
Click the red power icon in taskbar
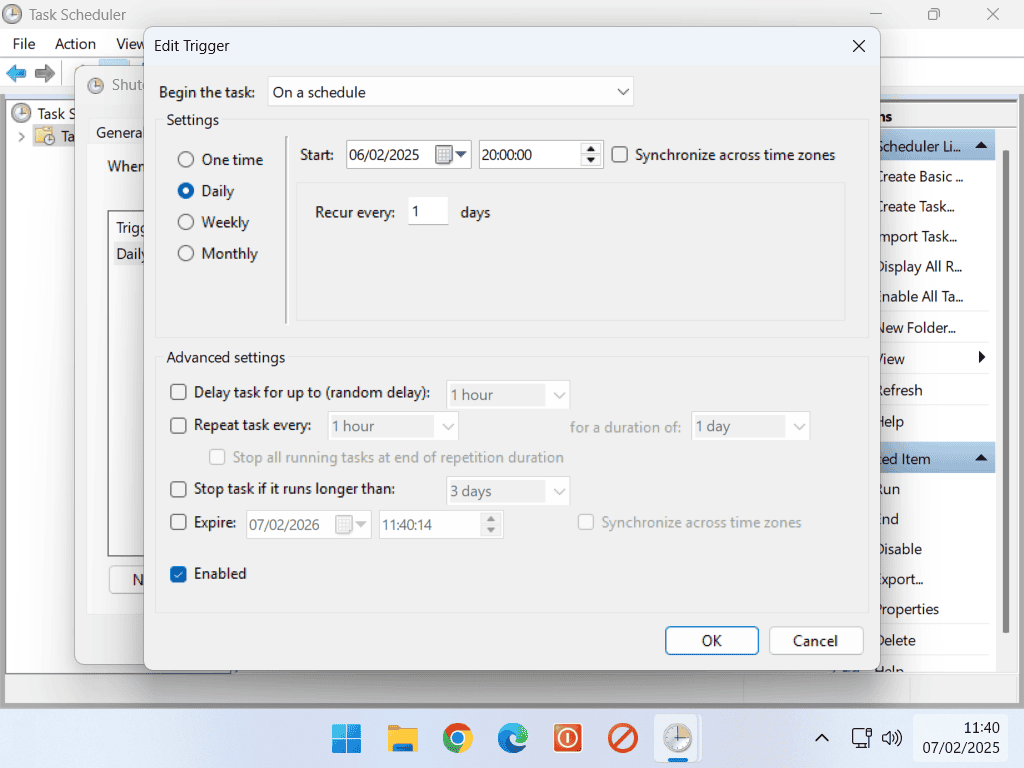pos(568,739)
